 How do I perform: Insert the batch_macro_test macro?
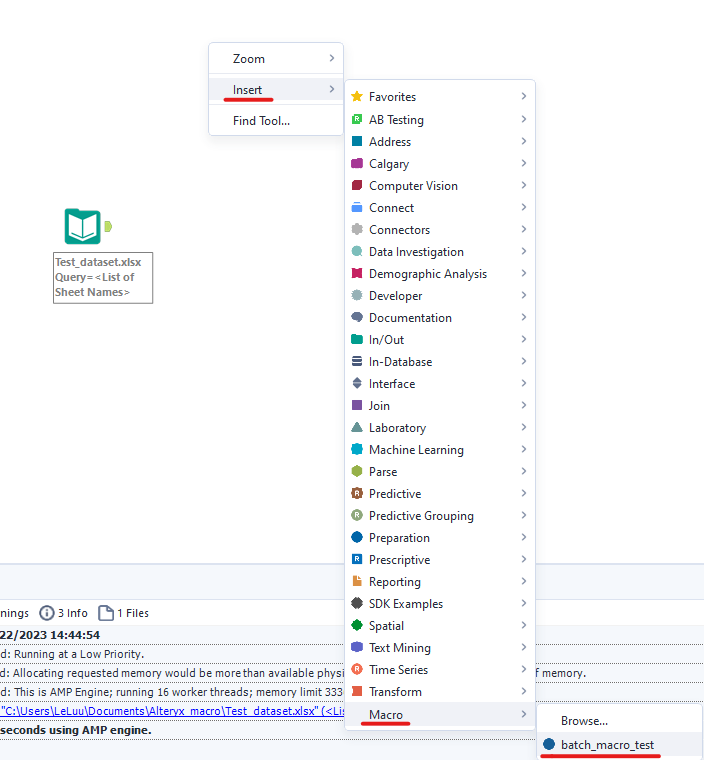coord(620,744)
